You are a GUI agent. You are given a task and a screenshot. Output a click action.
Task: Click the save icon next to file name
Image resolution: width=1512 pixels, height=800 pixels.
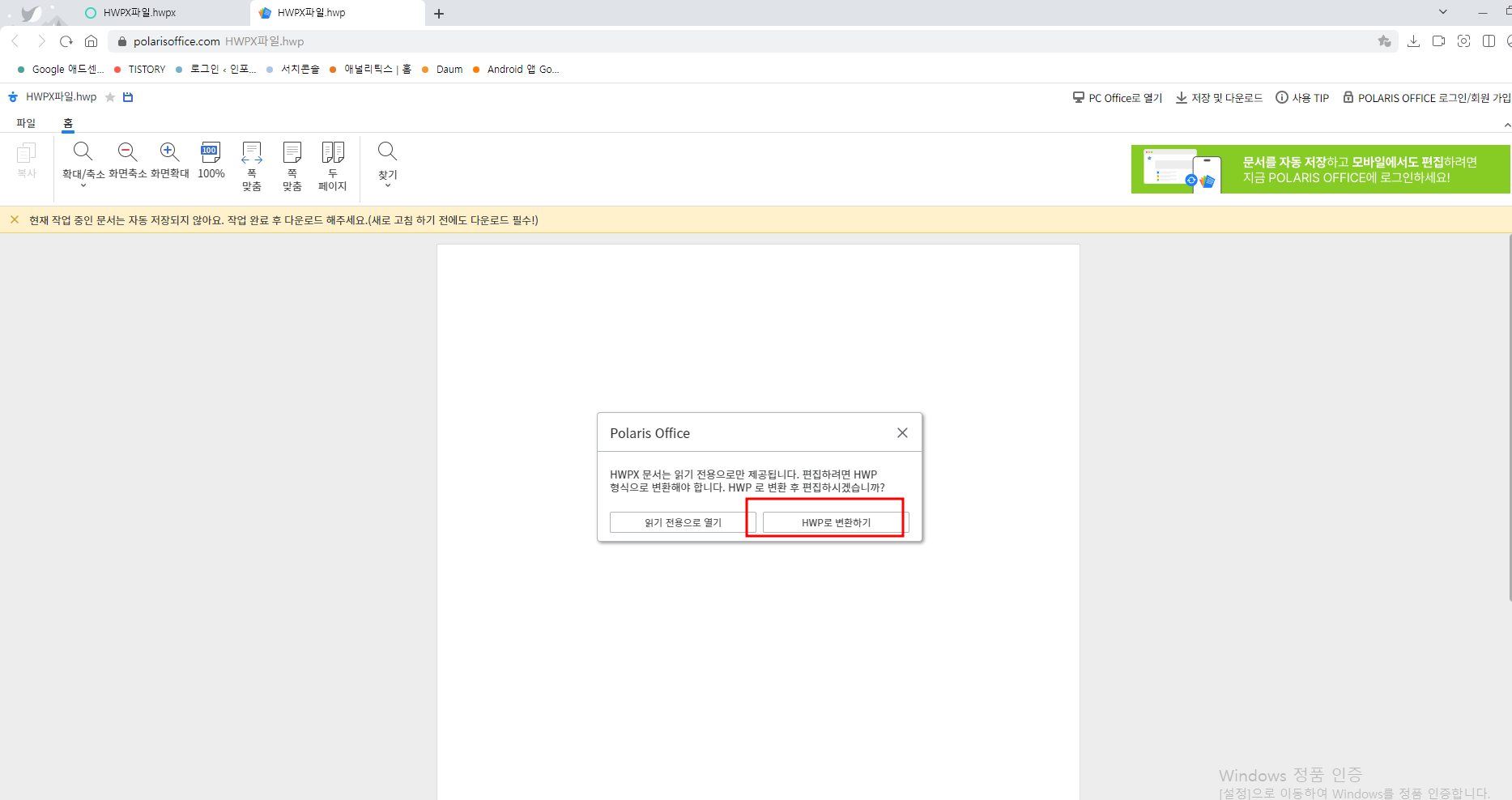[x=128, y=97]
